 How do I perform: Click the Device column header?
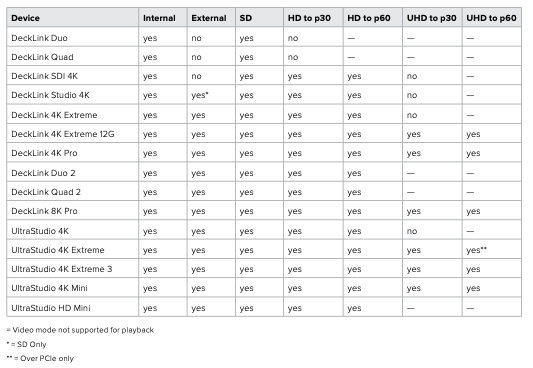[25, 18]
